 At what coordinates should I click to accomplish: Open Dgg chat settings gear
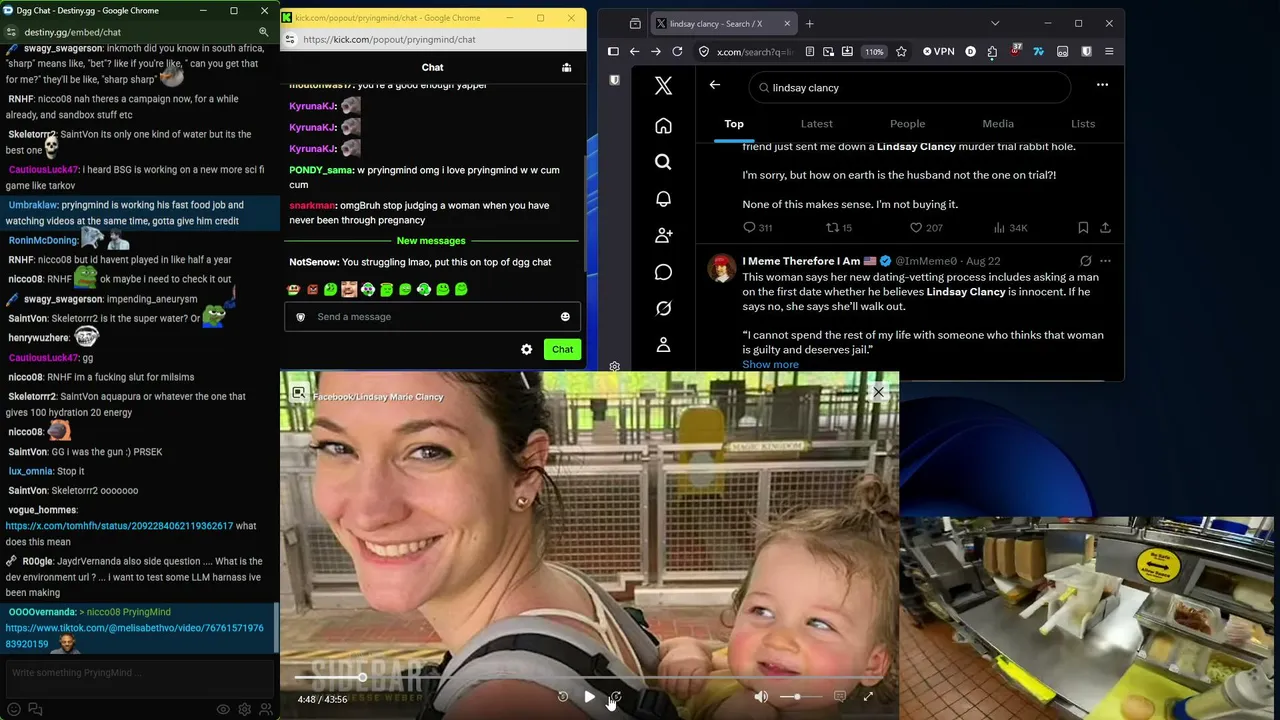tap(245, 709)
